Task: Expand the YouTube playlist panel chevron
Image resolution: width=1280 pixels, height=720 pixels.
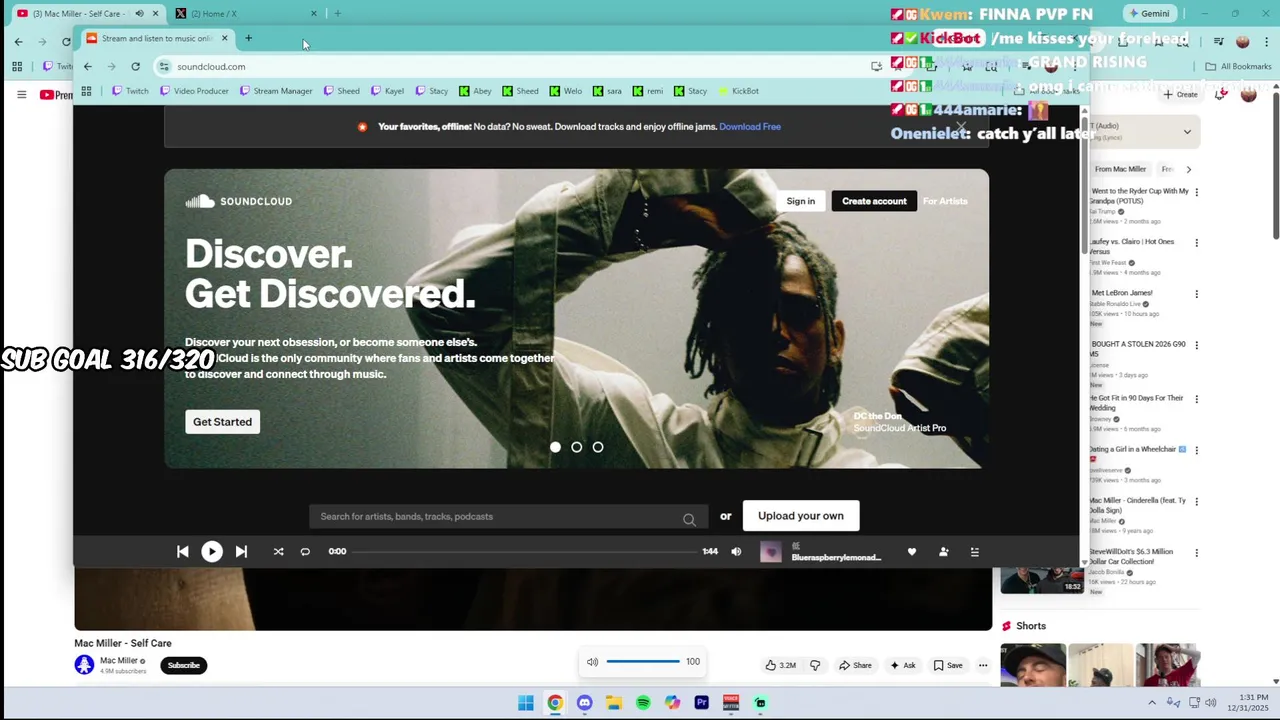Action: 1187,131
